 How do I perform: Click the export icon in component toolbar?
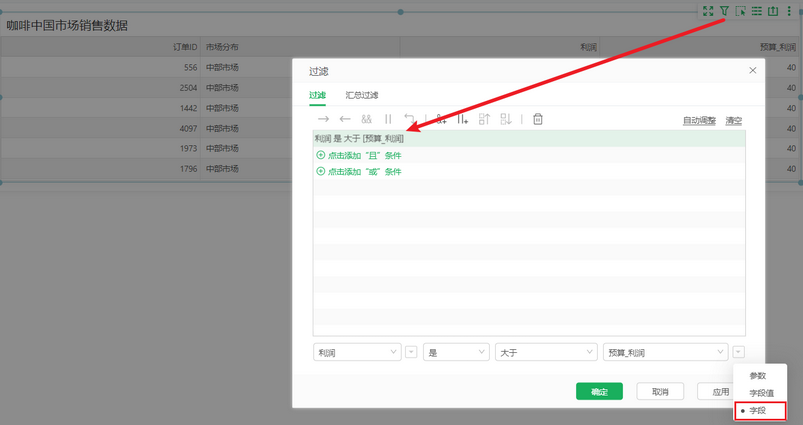coord(772,10)
